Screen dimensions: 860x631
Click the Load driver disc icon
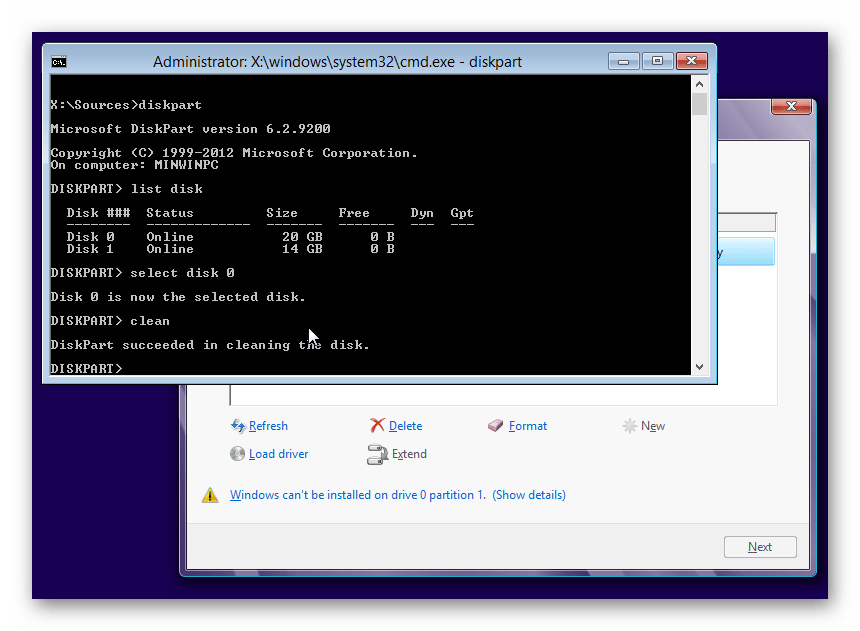[238, 454]
